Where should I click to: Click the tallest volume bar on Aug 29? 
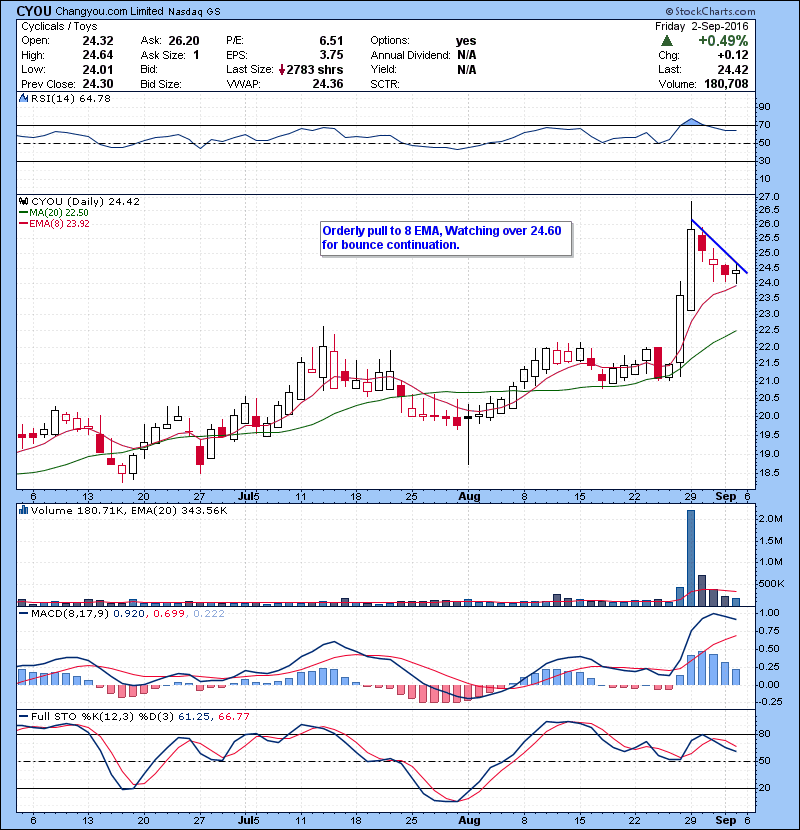click(x=690, y=558)
